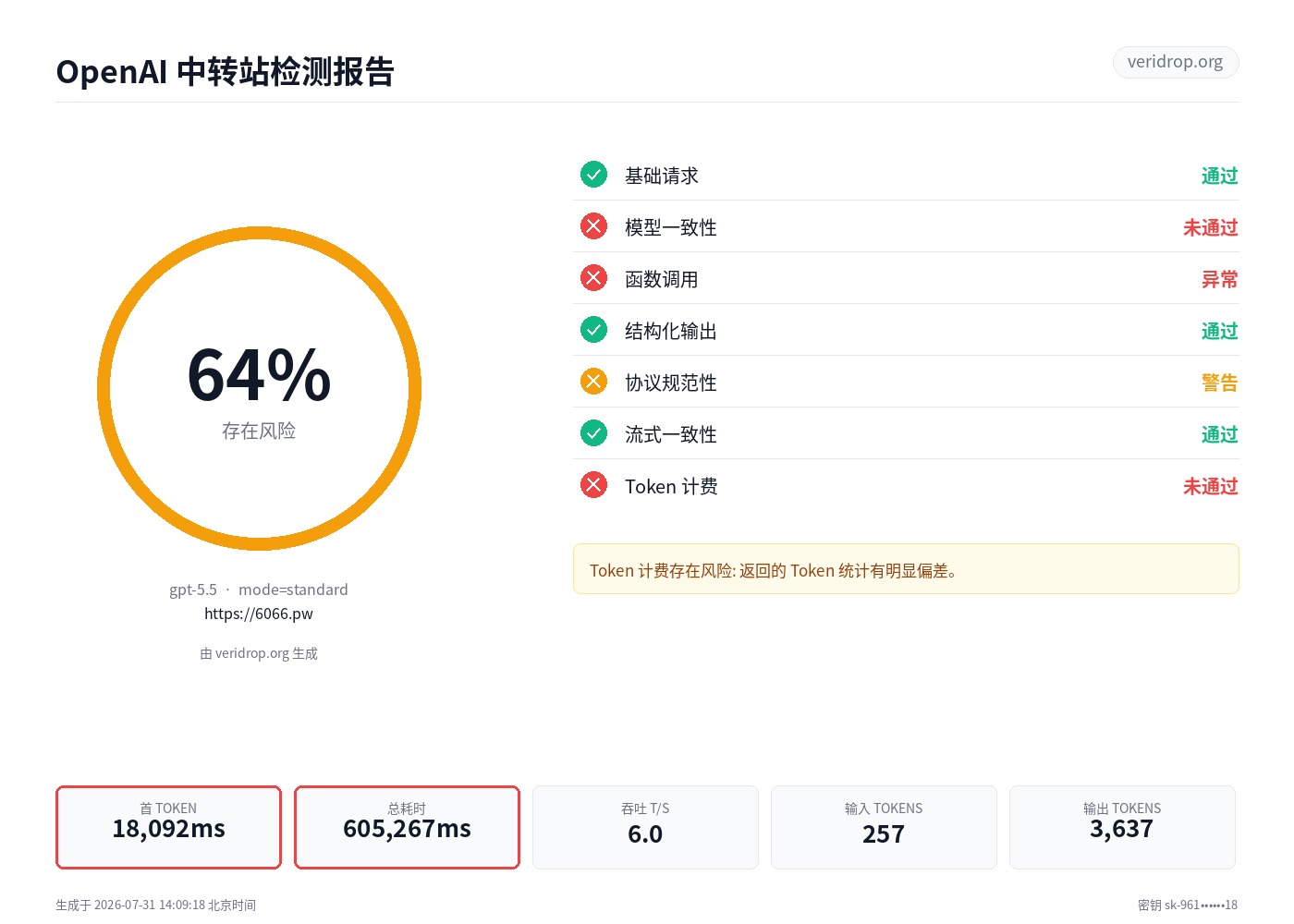Click the 未通过 status for 模型一致性

coord(1210,227)
